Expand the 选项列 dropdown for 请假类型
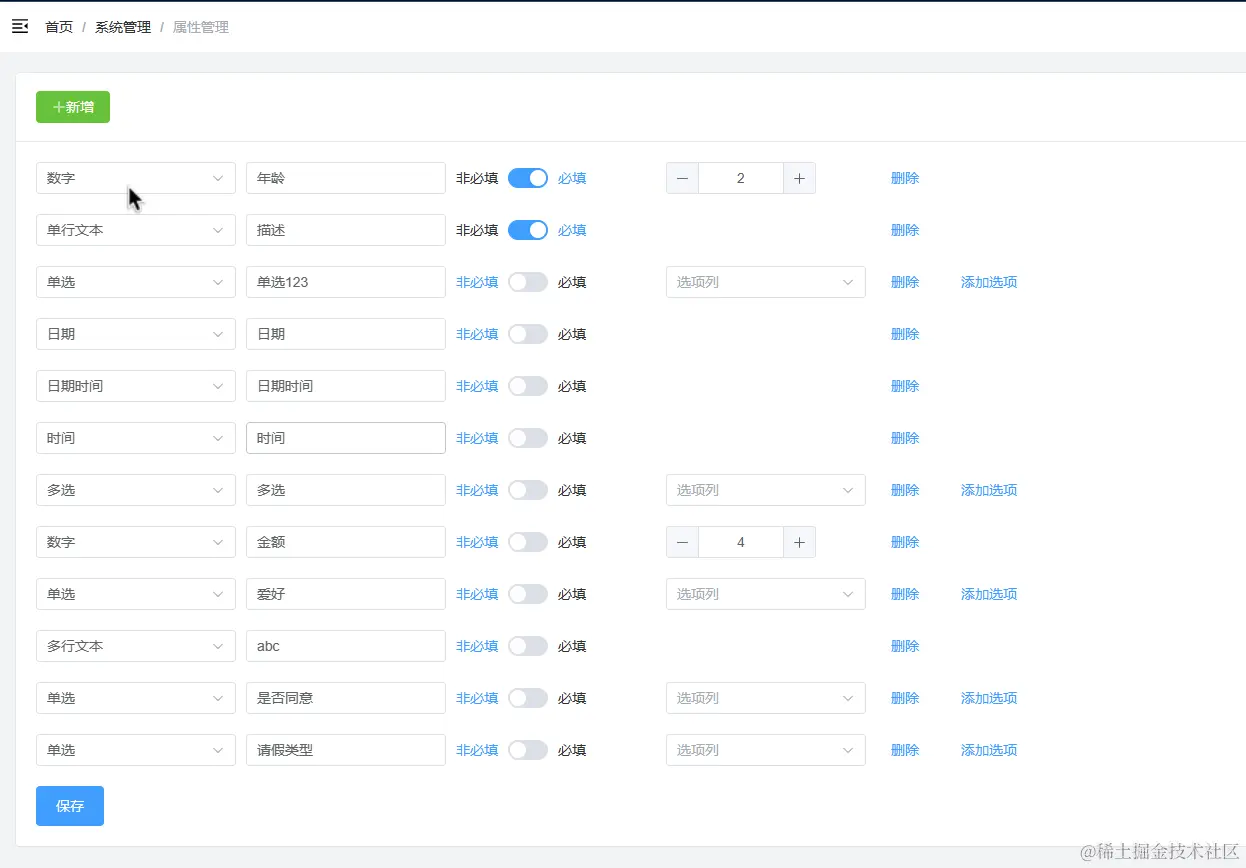The height and width of the screenshot is (868, 1246). [x=766, y=750]
